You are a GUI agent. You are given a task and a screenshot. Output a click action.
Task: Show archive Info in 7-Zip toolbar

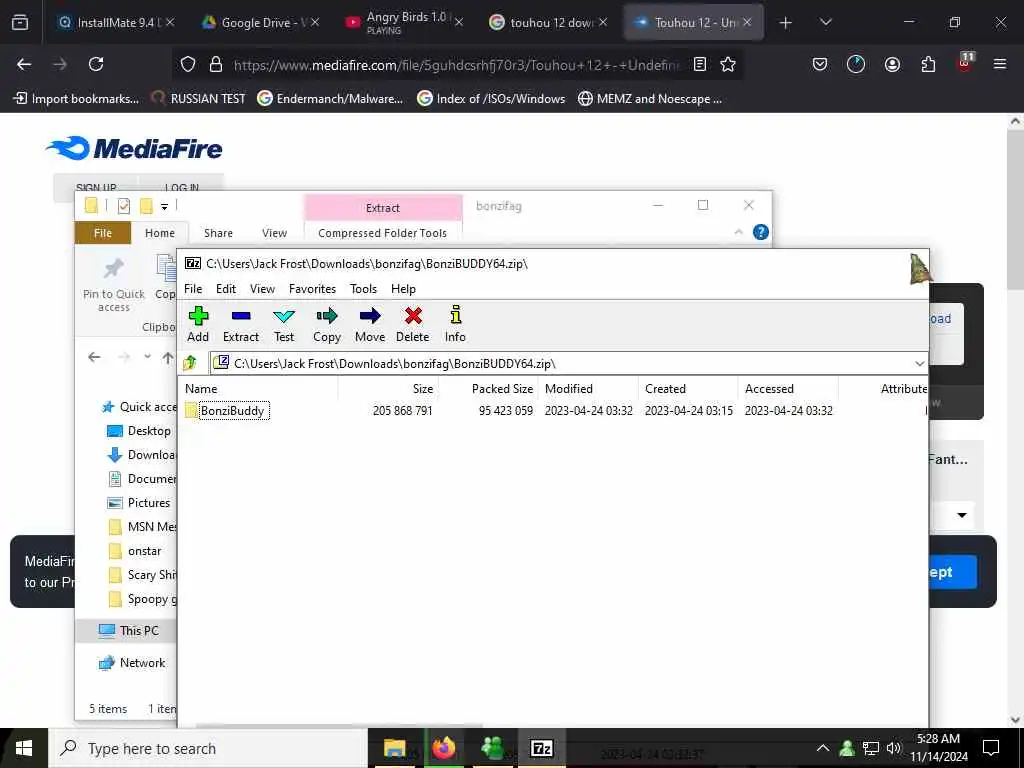(455, 325)
